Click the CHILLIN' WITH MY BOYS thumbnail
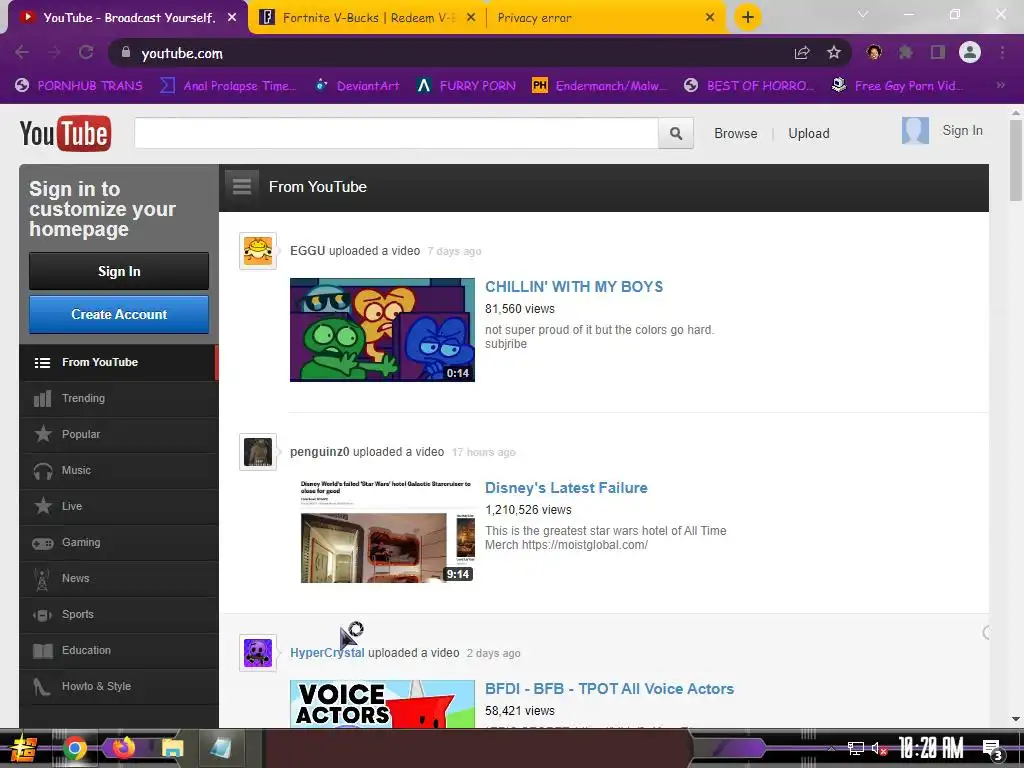The width and height of the screenshot is (1024, 768). (x=382, y=330)
